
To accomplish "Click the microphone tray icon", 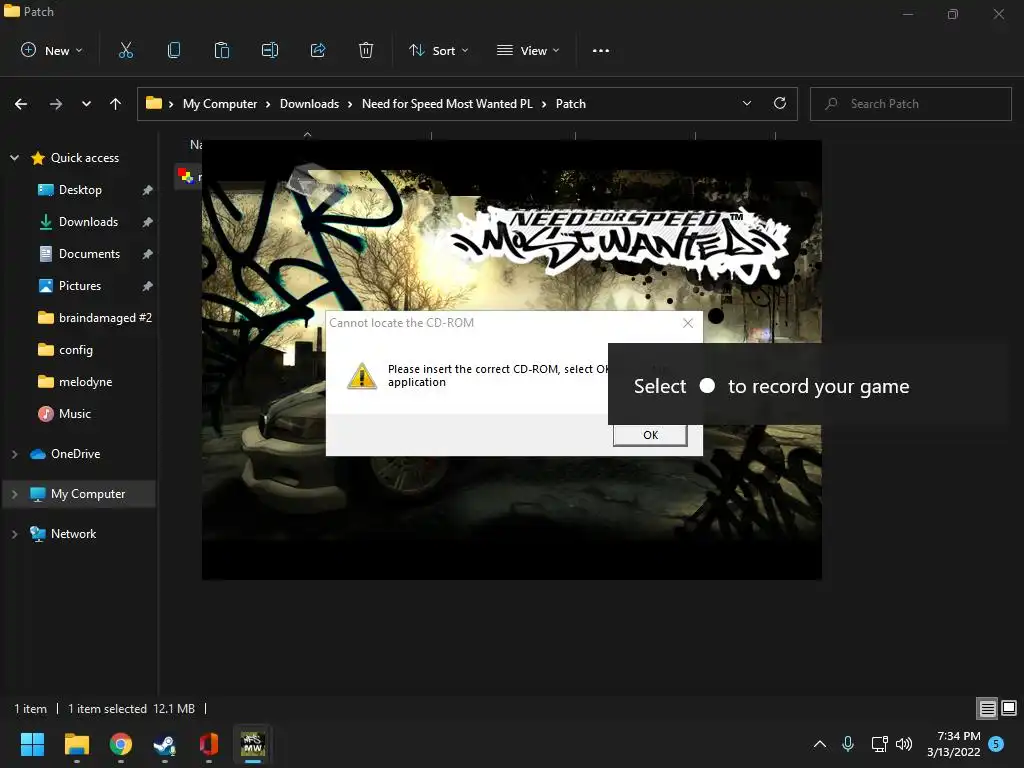I will pos(848,743).
